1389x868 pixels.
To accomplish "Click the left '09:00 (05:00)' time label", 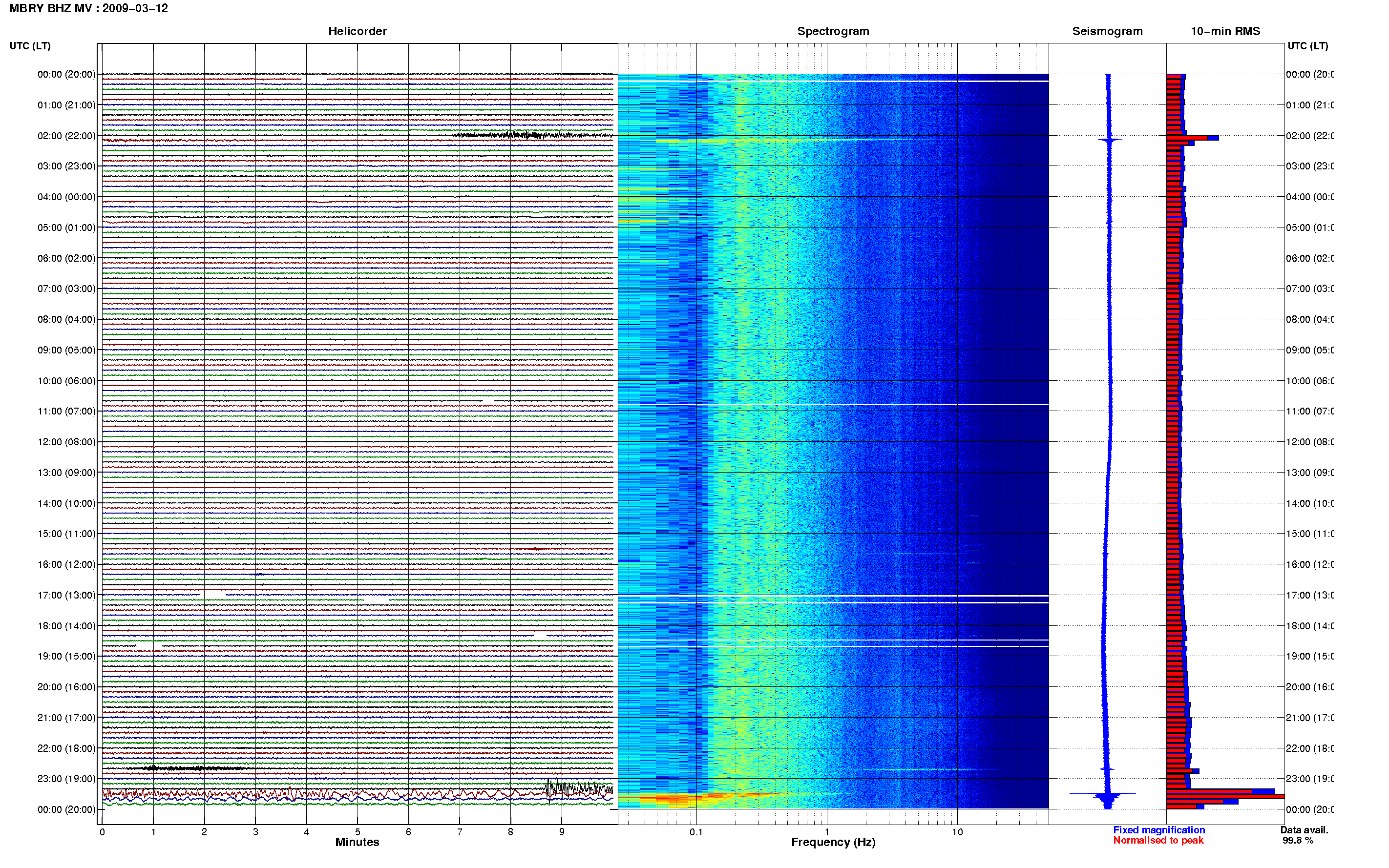I will coord(66,350).
